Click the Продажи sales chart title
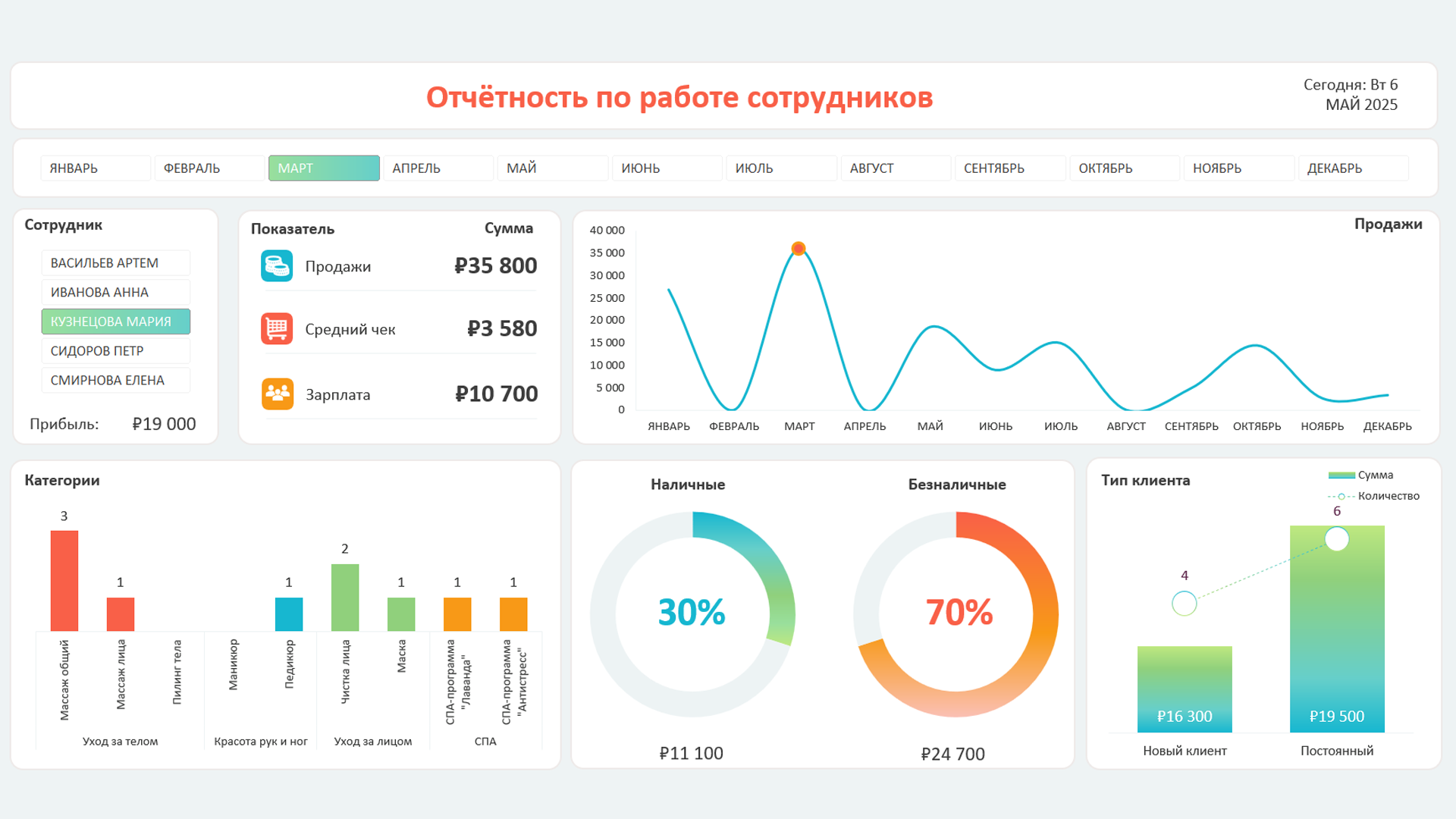 pos(1389,224)
